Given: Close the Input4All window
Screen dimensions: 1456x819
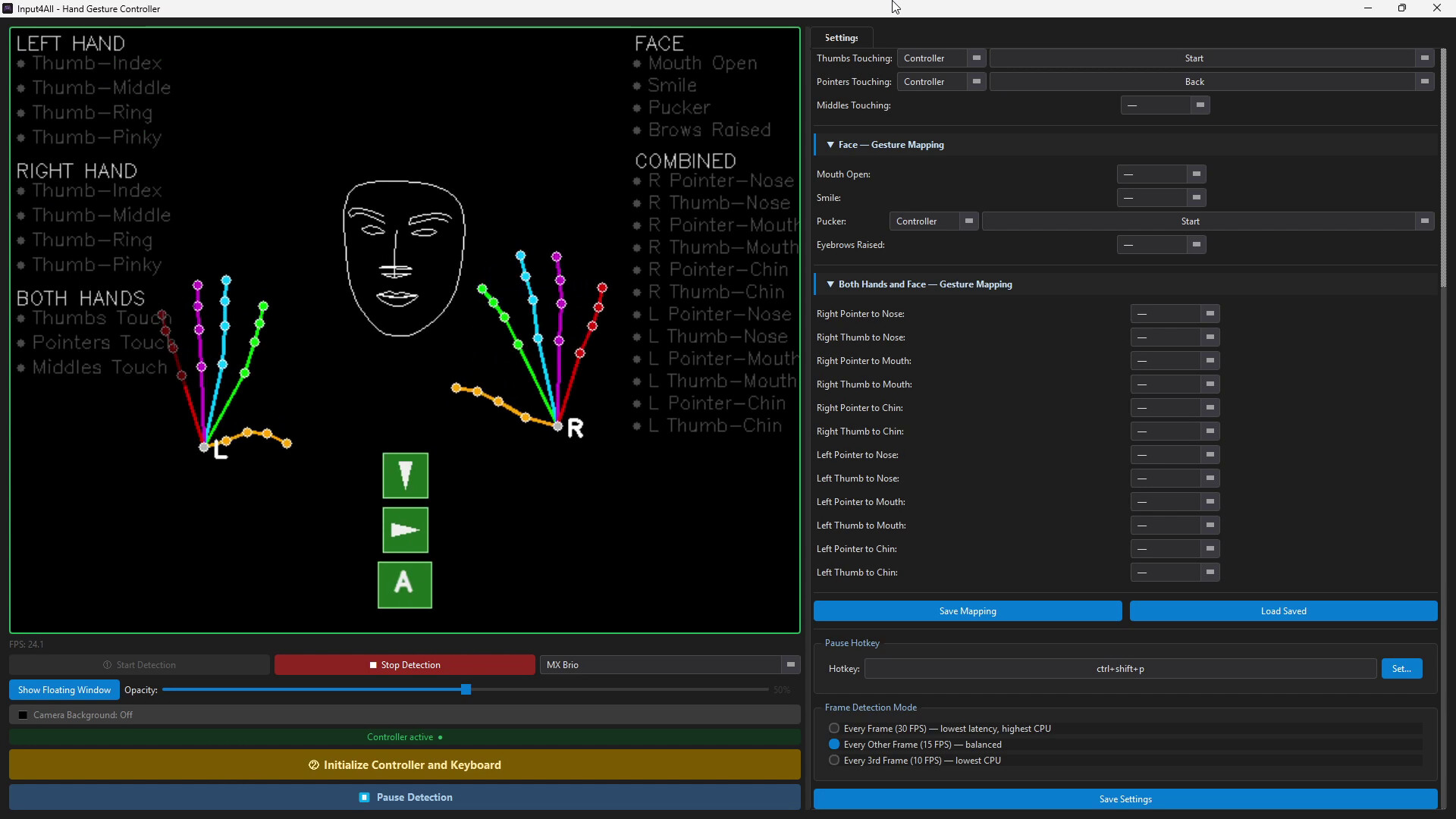Looking at the screenshot, I should pos(1437,8).
